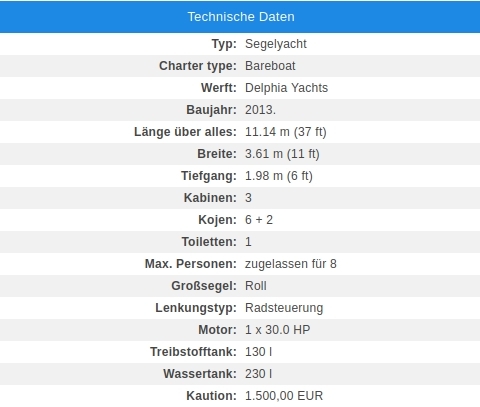Click the Motor 1 x 30.0 HP value
Viewport: 480px width, 407px height.
pos(278,330)
